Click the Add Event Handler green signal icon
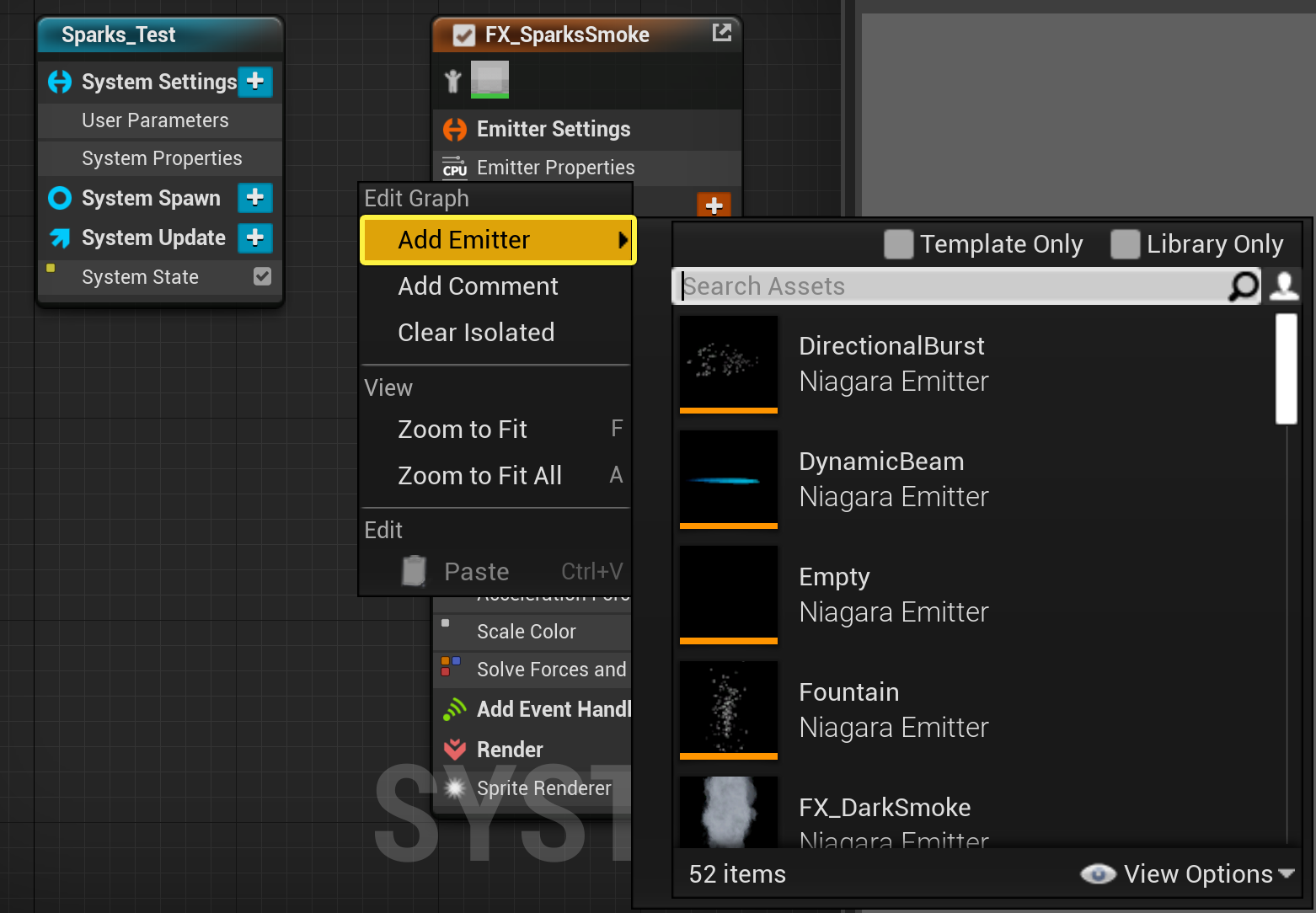This screenshot has height=913, width=1316. point(455,709)
